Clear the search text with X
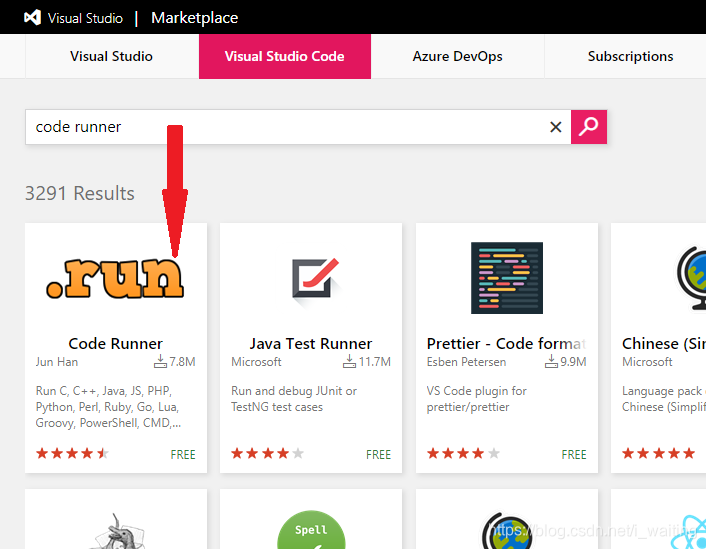 click(556, 127)
